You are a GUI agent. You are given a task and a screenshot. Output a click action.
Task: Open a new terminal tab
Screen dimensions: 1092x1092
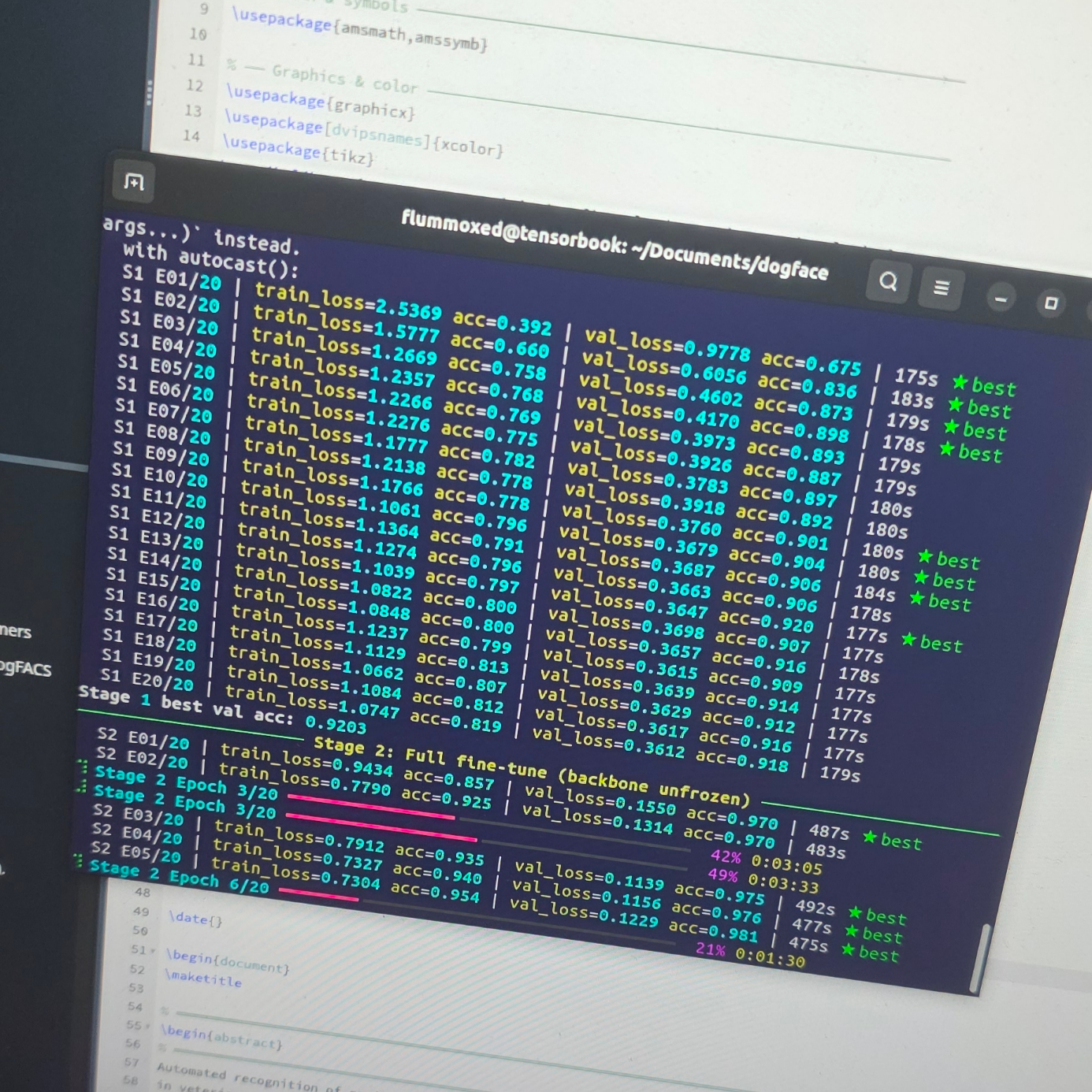(x=135, y=182)
